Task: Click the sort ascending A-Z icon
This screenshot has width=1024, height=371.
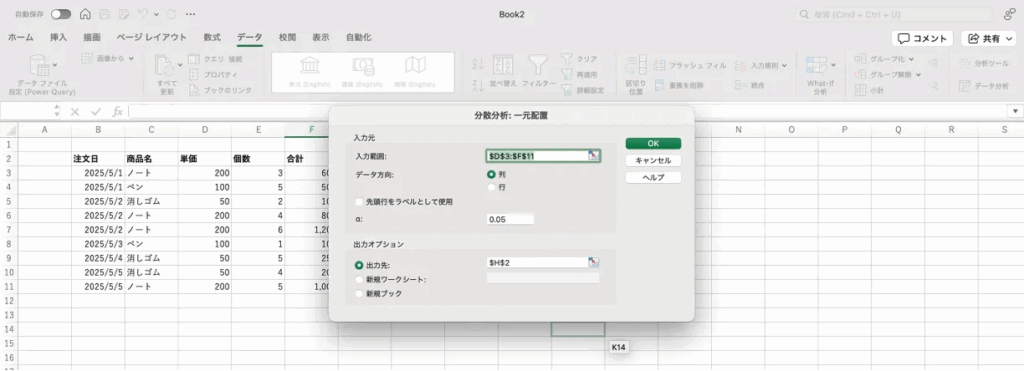Action: tap(477, 63)
